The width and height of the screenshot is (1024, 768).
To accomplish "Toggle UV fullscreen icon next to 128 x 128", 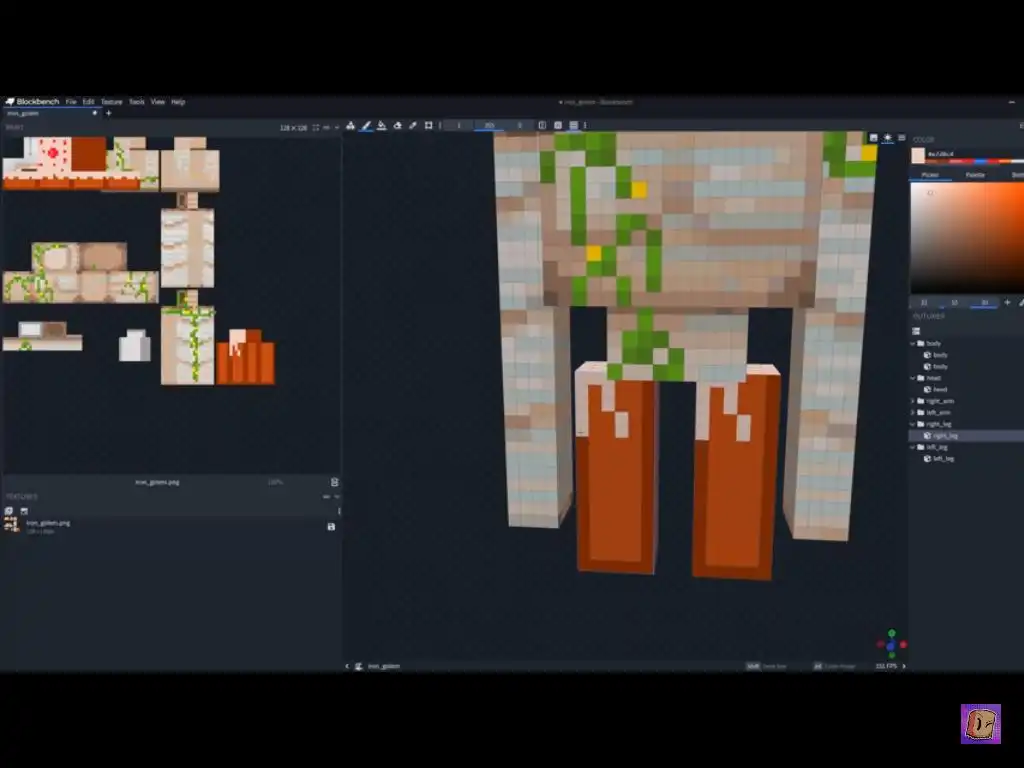I will click(x=316, y=127).
